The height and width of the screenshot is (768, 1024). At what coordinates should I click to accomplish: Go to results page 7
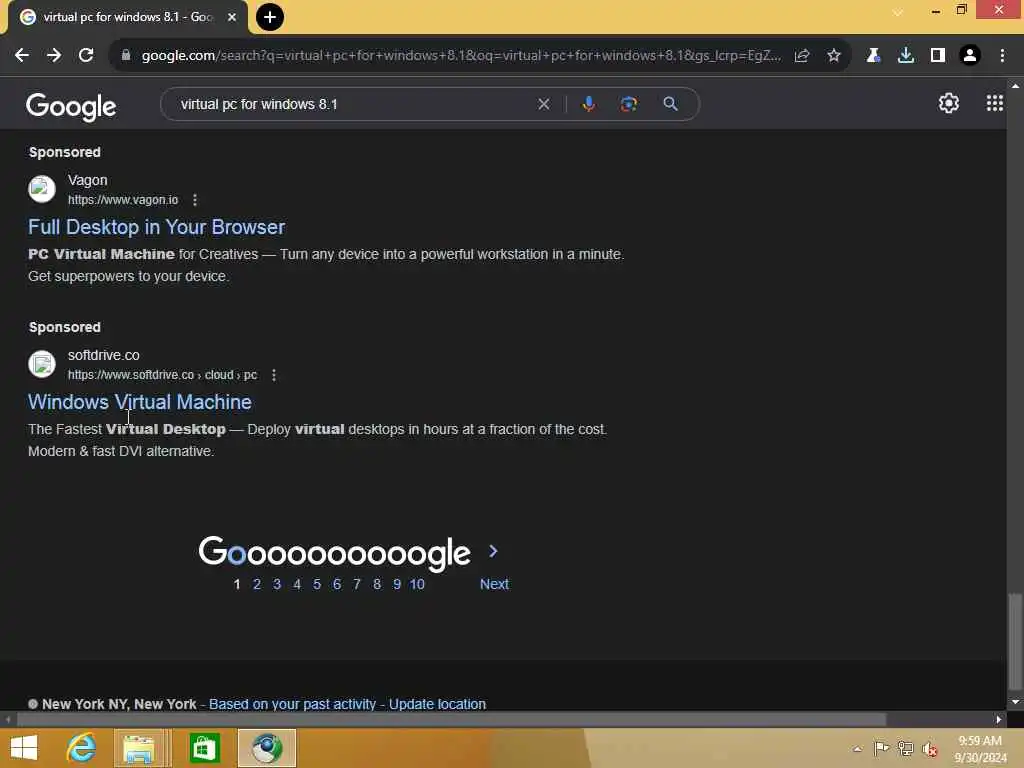(x=357, y=584)
